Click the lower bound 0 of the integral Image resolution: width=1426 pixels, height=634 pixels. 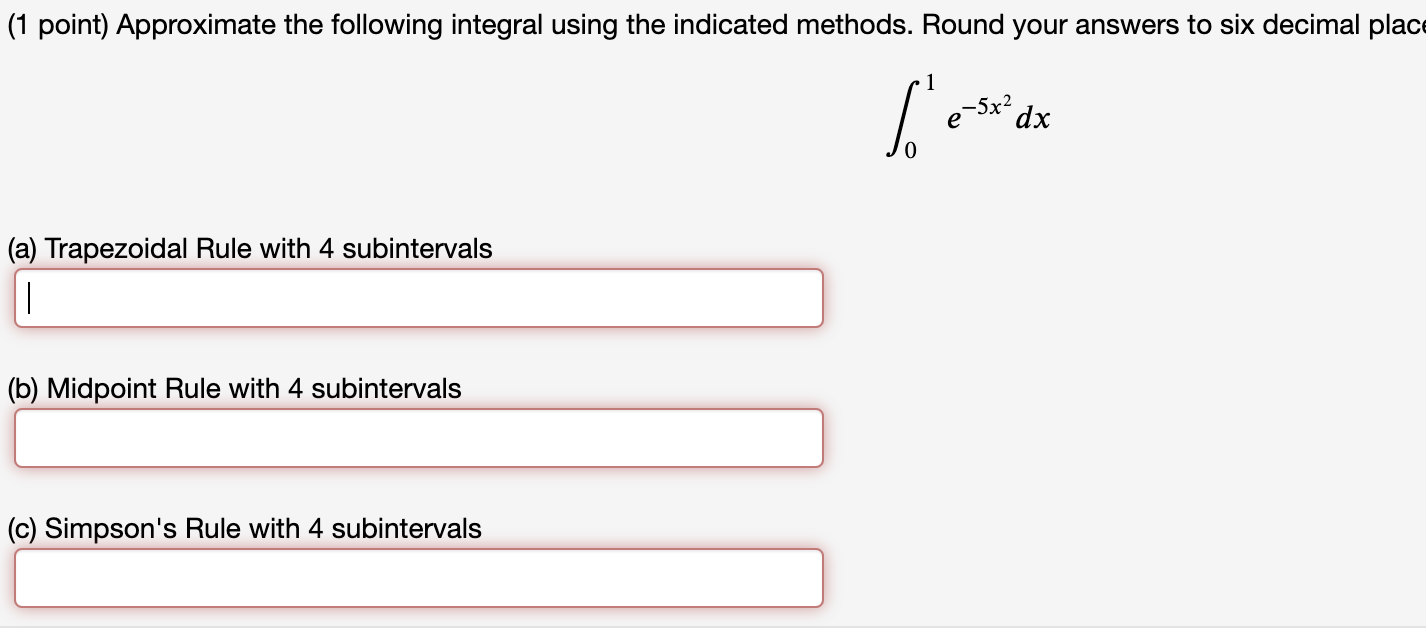(909, 148)
